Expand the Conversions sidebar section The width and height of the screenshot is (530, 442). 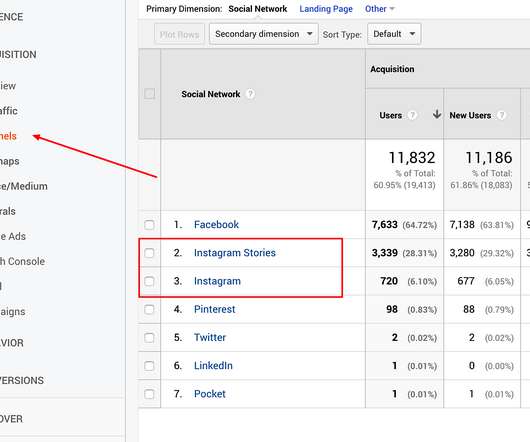point(22,380)
